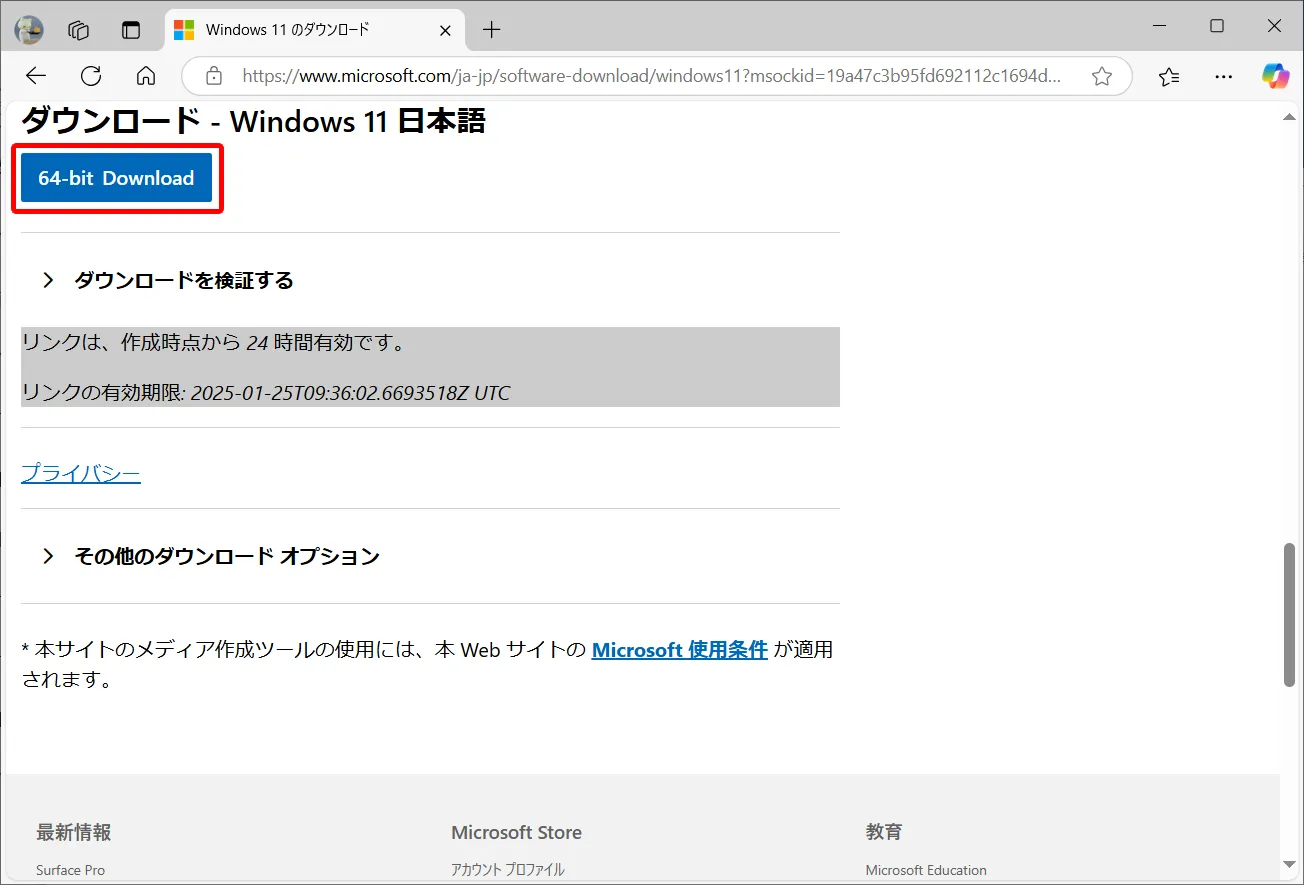This screenshot has width=1304, height=885.
Task: Open the プライバシー link
Action: click(x=81, y=473)
